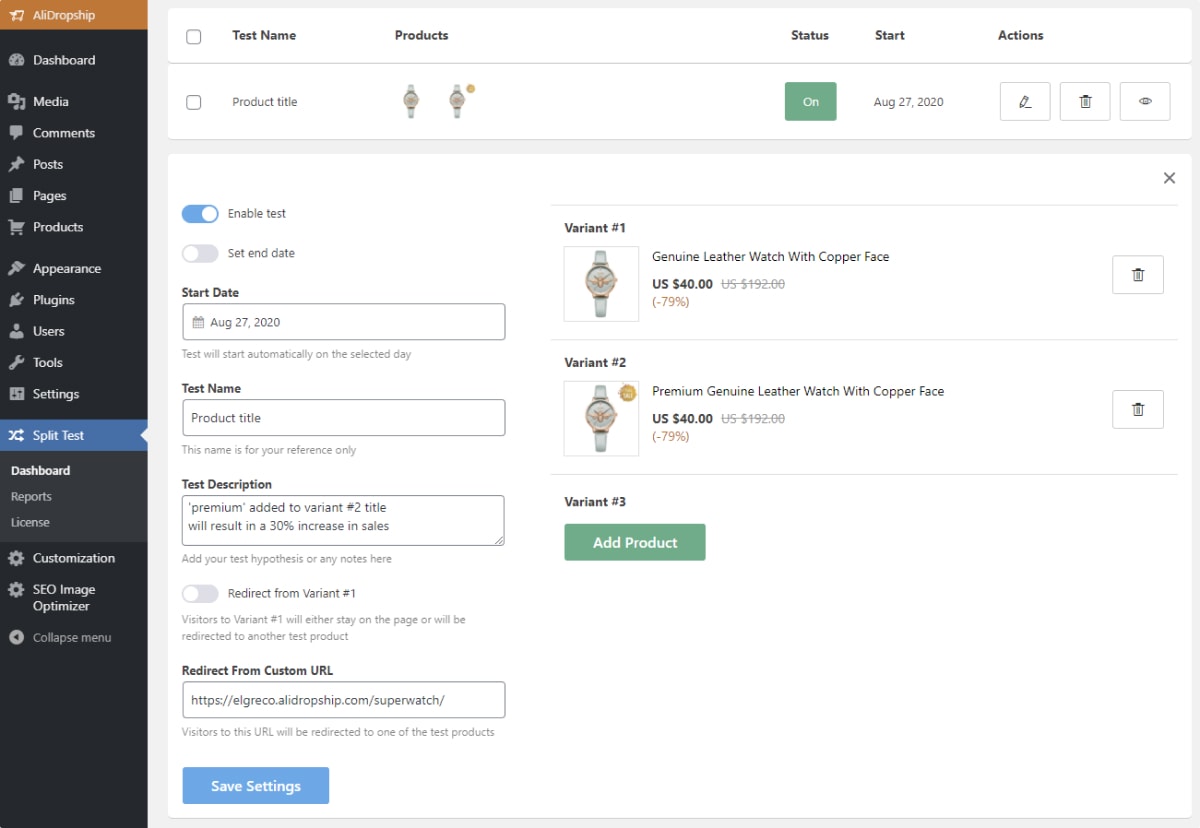Preview the test using the eye icon
Image resolution: width=1200 pixels, height=828 pixels.
[x=1144, y=101]
